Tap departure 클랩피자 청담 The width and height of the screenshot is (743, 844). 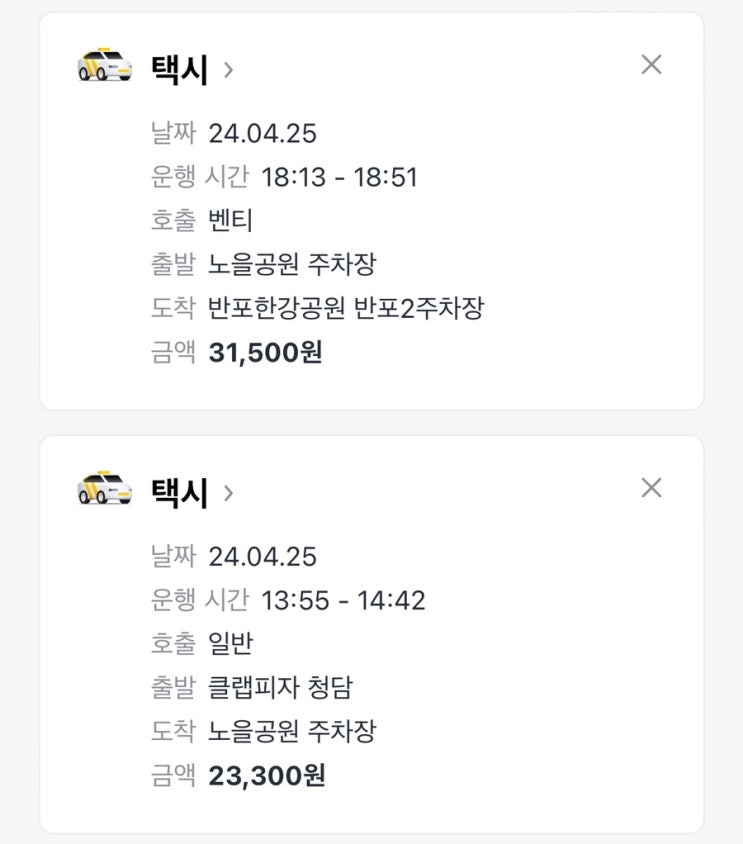tap(280, 688)
